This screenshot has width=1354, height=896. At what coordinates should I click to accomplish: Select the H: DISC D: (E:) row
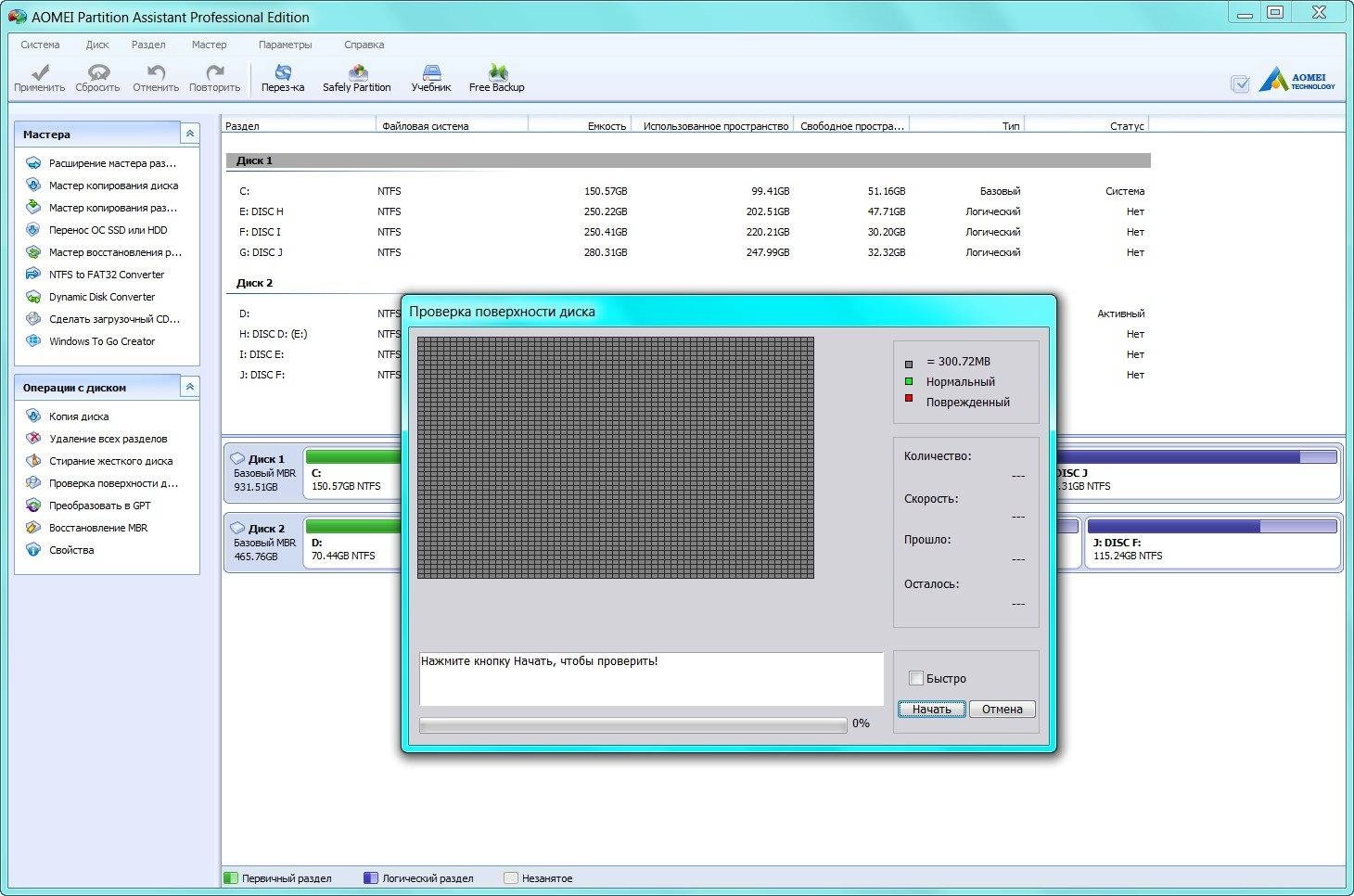click(x=313, y=334)
